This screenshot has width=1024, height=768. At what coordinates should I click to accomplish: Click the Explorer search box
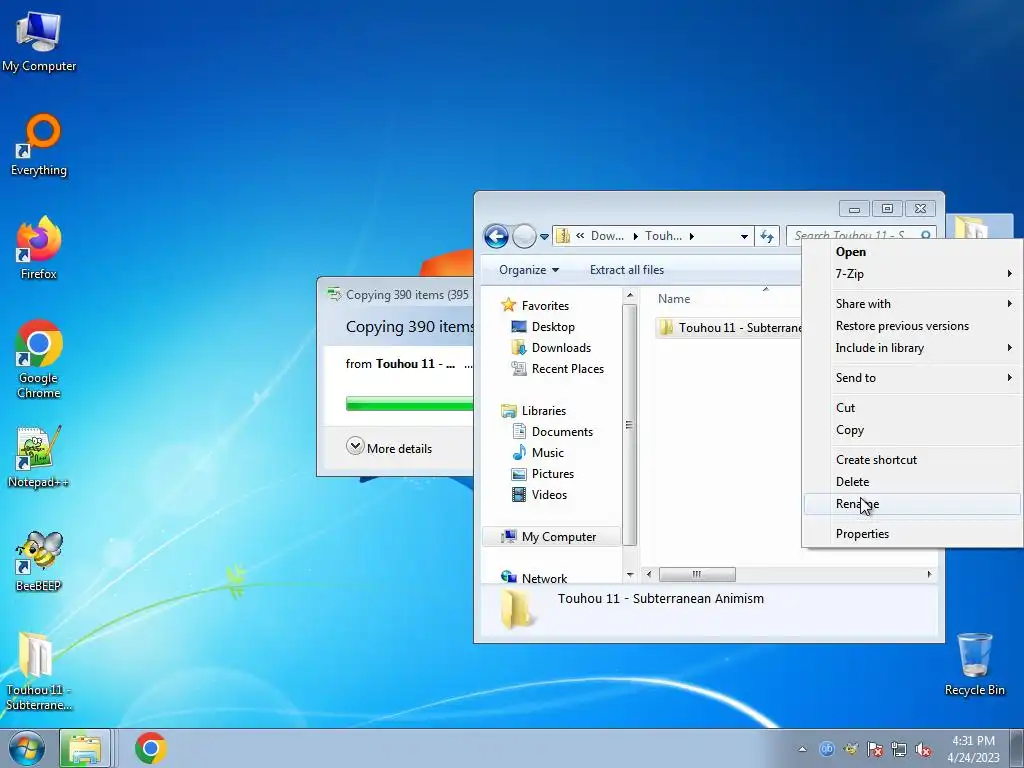861,235
